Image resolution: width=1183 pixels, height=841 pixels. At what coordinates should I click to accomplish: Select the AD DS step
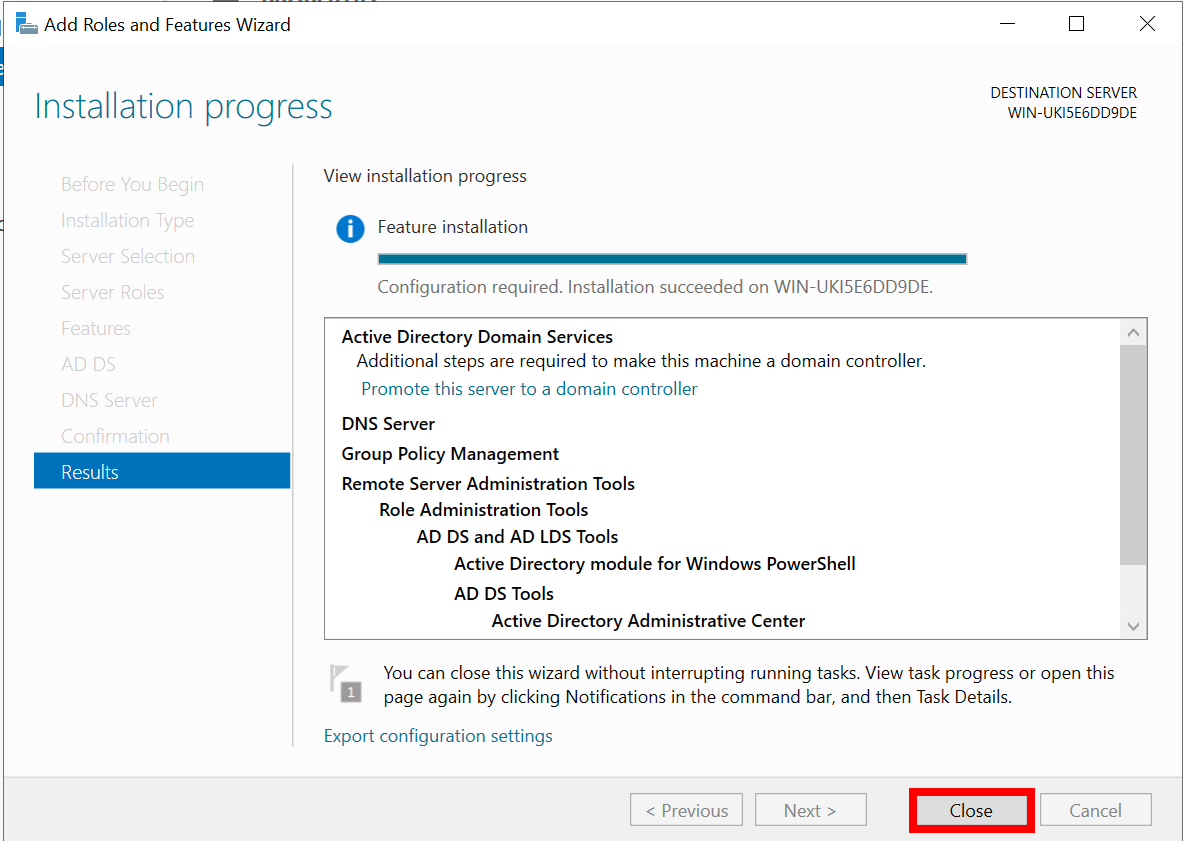point(88,364)
